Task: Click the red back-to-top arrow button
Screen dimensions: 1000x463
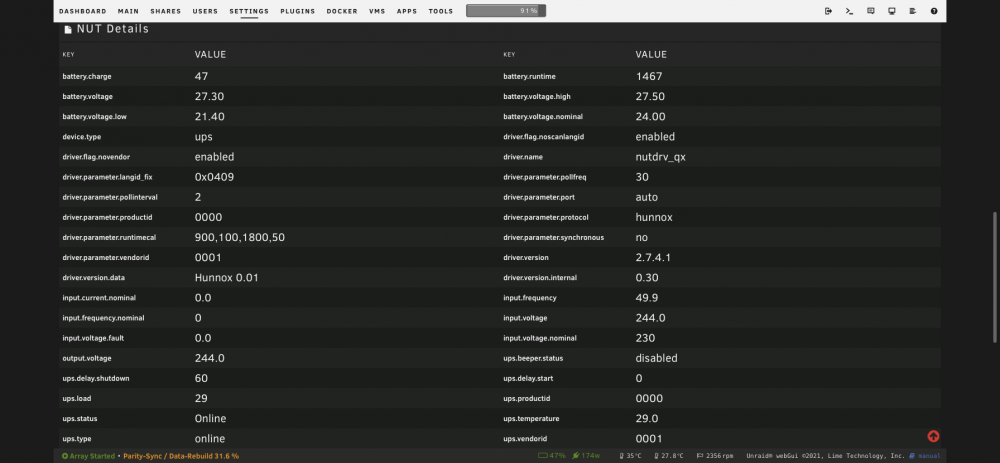Action: (x=933, y=436)
